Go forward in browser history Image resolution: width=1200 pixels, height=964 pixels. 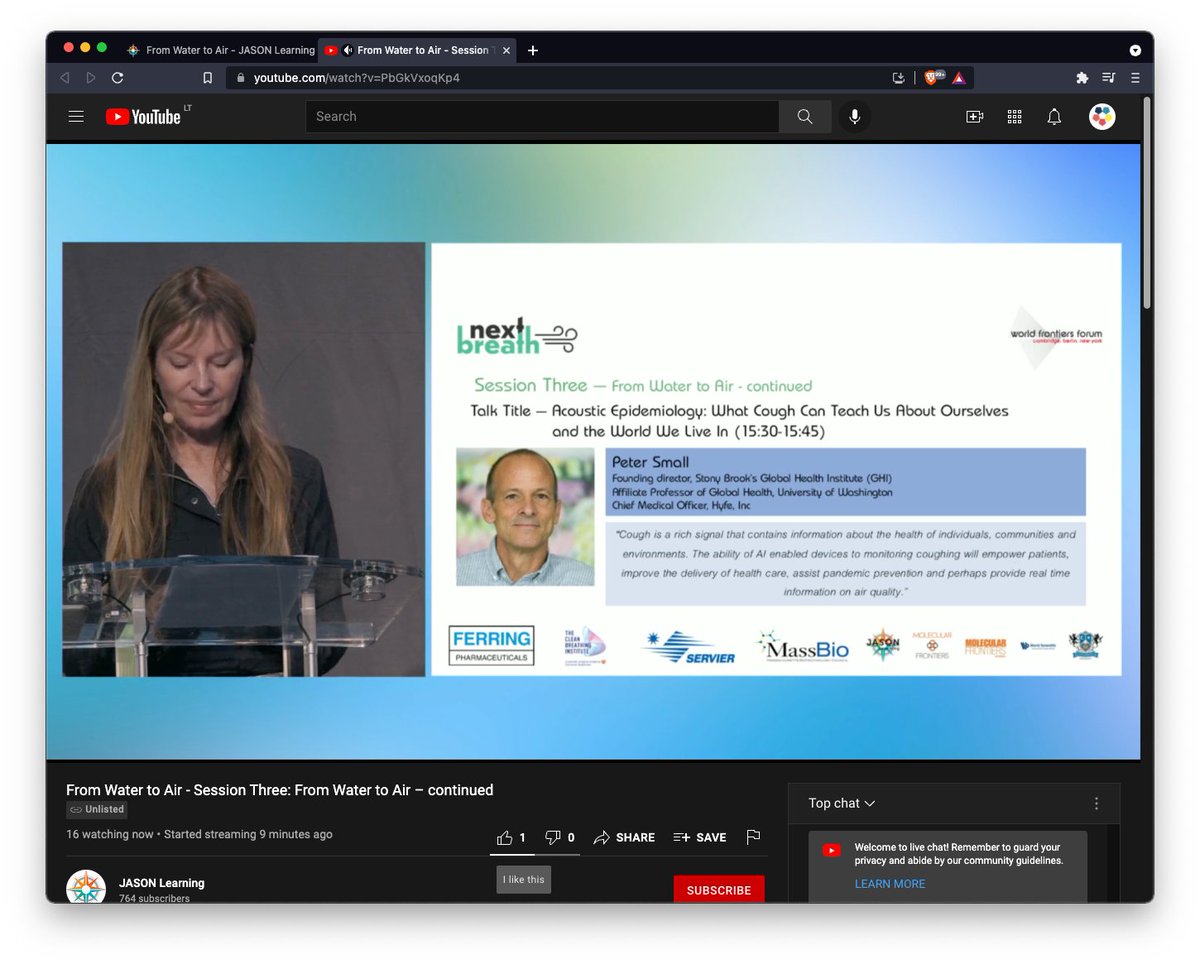click(91, 78)
